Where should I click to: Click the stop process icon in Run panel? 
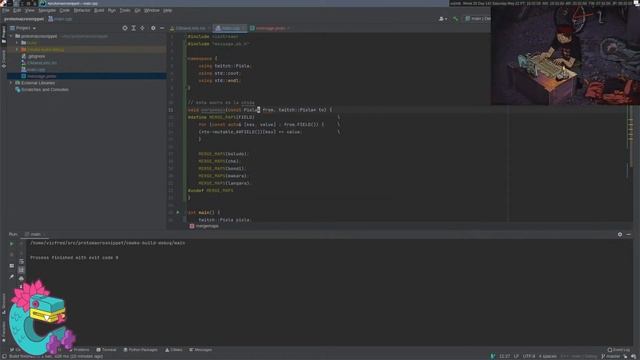[11, 254]
